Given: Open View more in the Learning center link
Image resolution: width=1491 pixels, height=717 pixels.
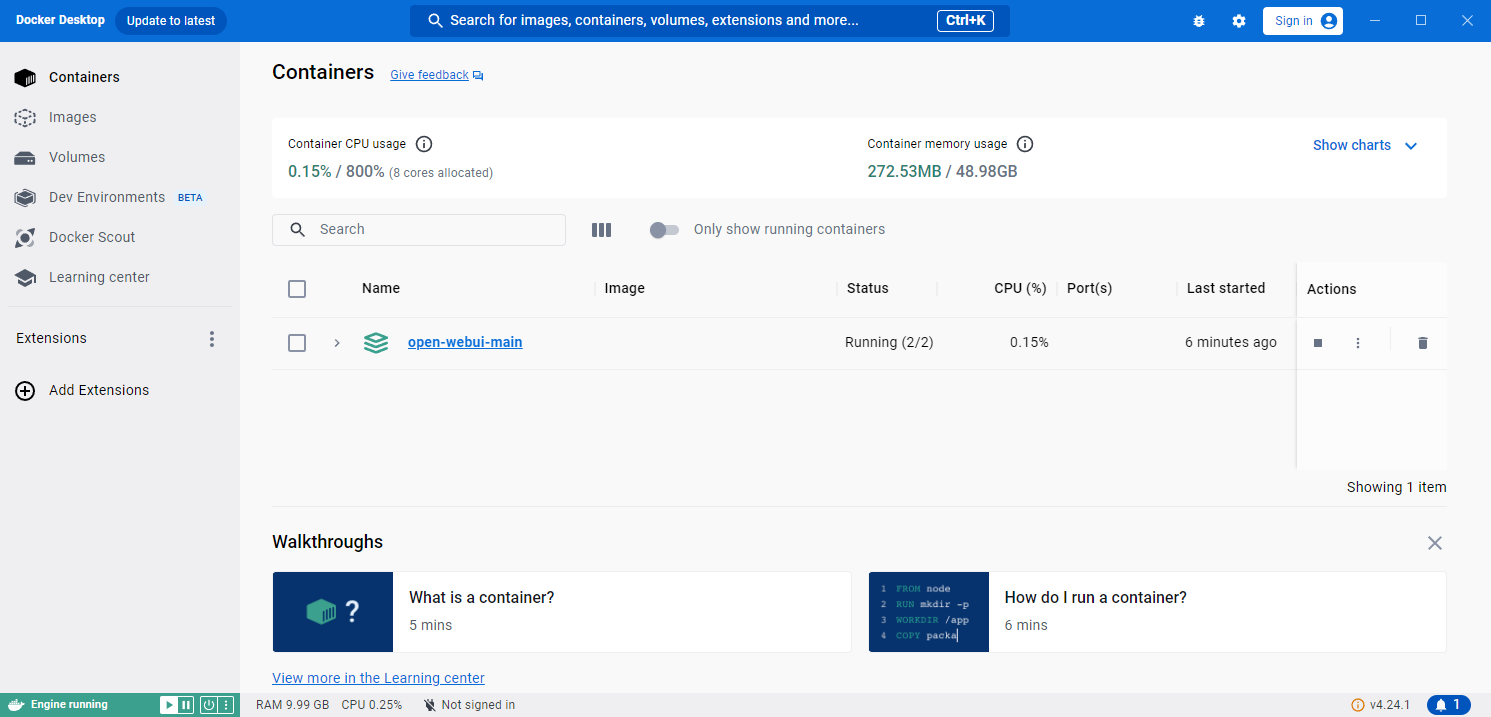Looking at the screenshot, I should pyautogui.click(x=378, y=678).
